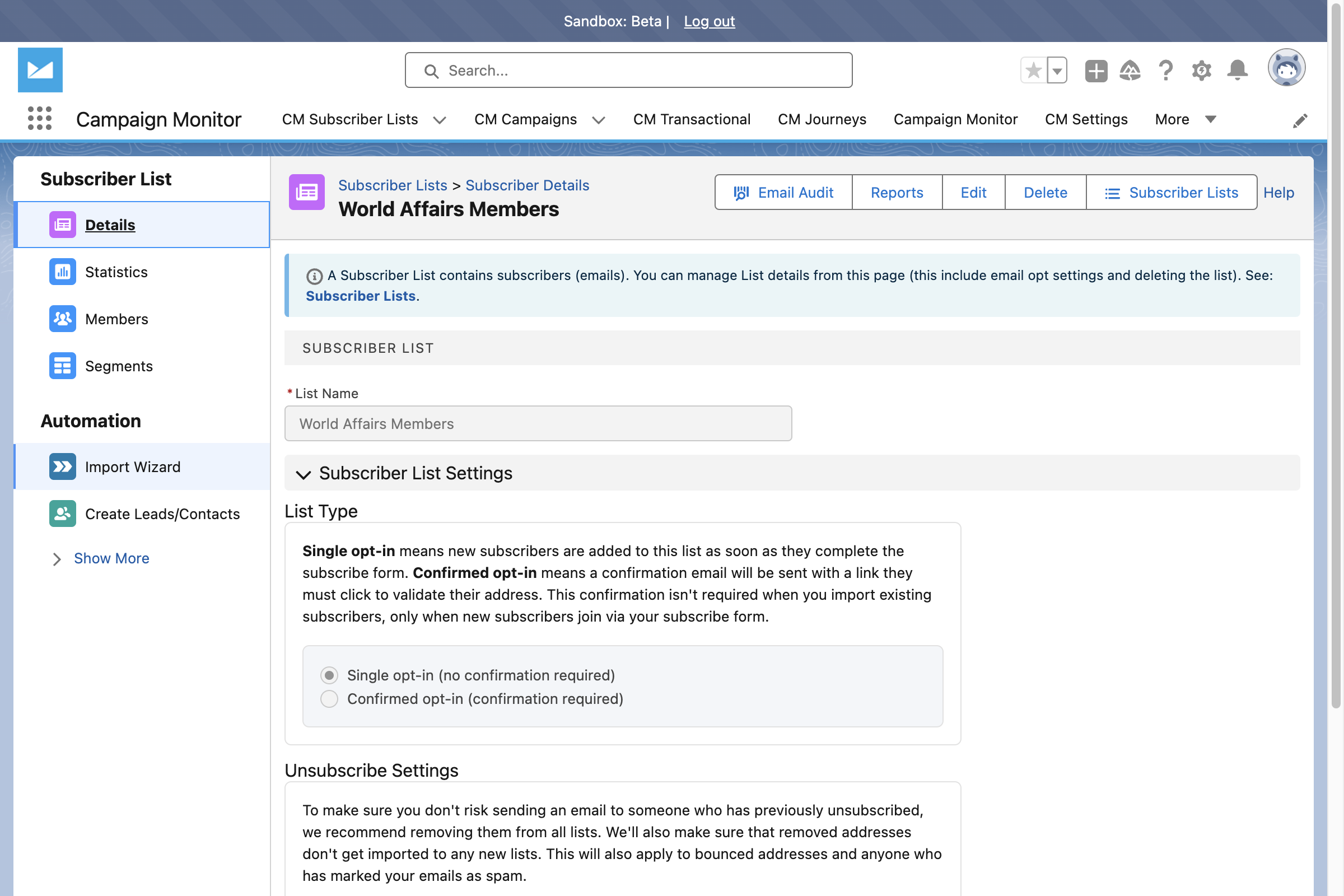
Task: Click the Create Leads/Contacts icon
Action: click(x=63, y=513)
